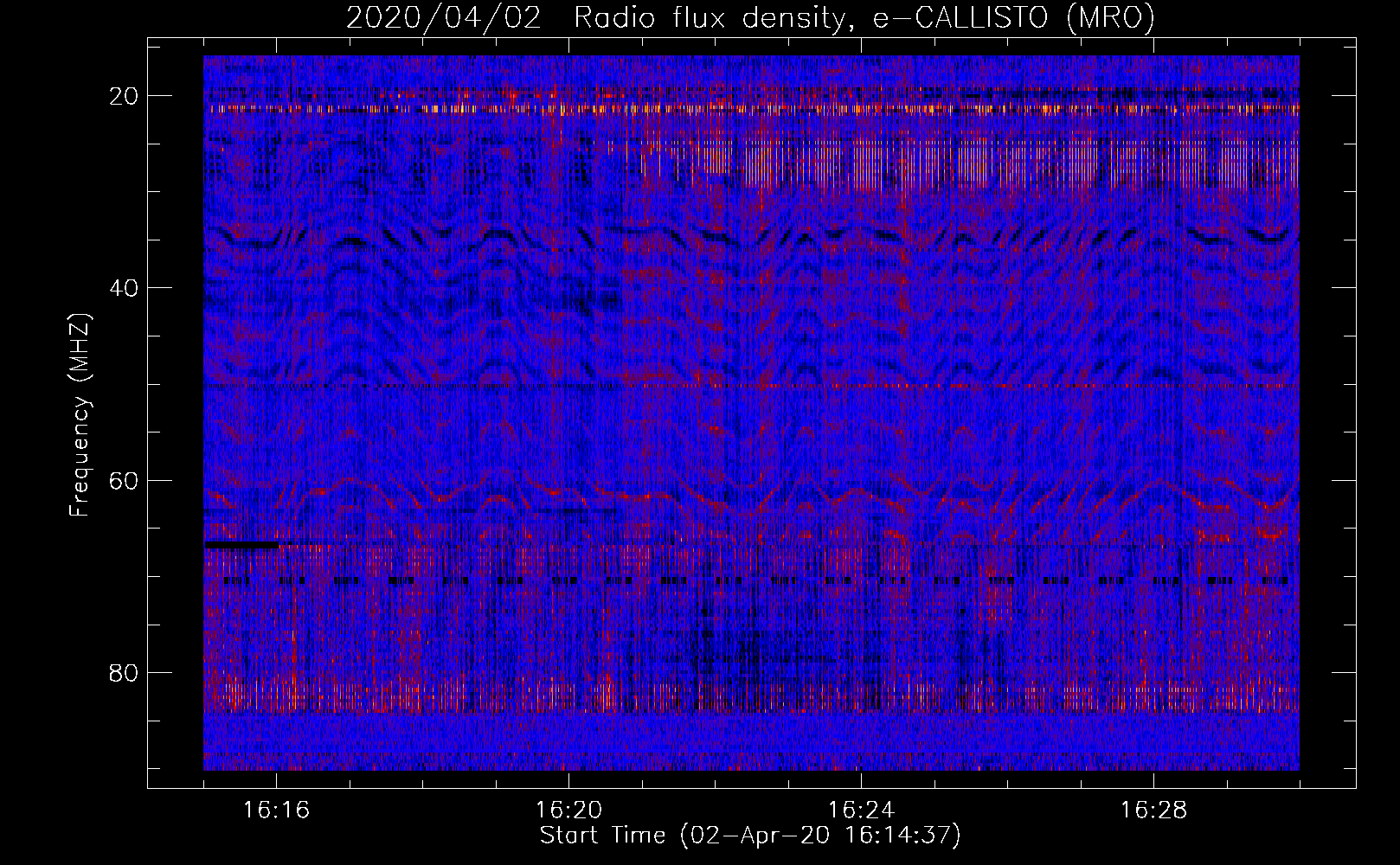The width and height of the screenshot is (1400, 865).
Task: Click the 80 MHz frequency tick label
Action: click(x=125, y=672)
